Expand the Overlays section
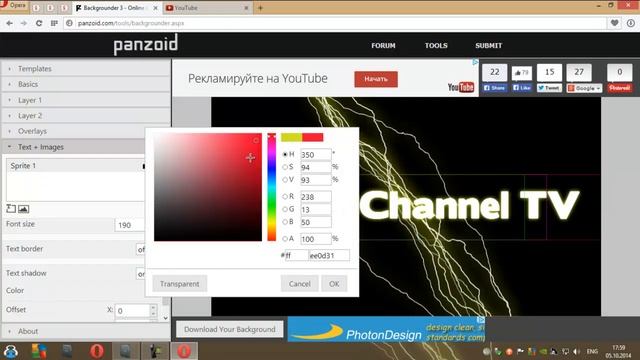This screenshot has height=360, width=640. click(86, 131)
